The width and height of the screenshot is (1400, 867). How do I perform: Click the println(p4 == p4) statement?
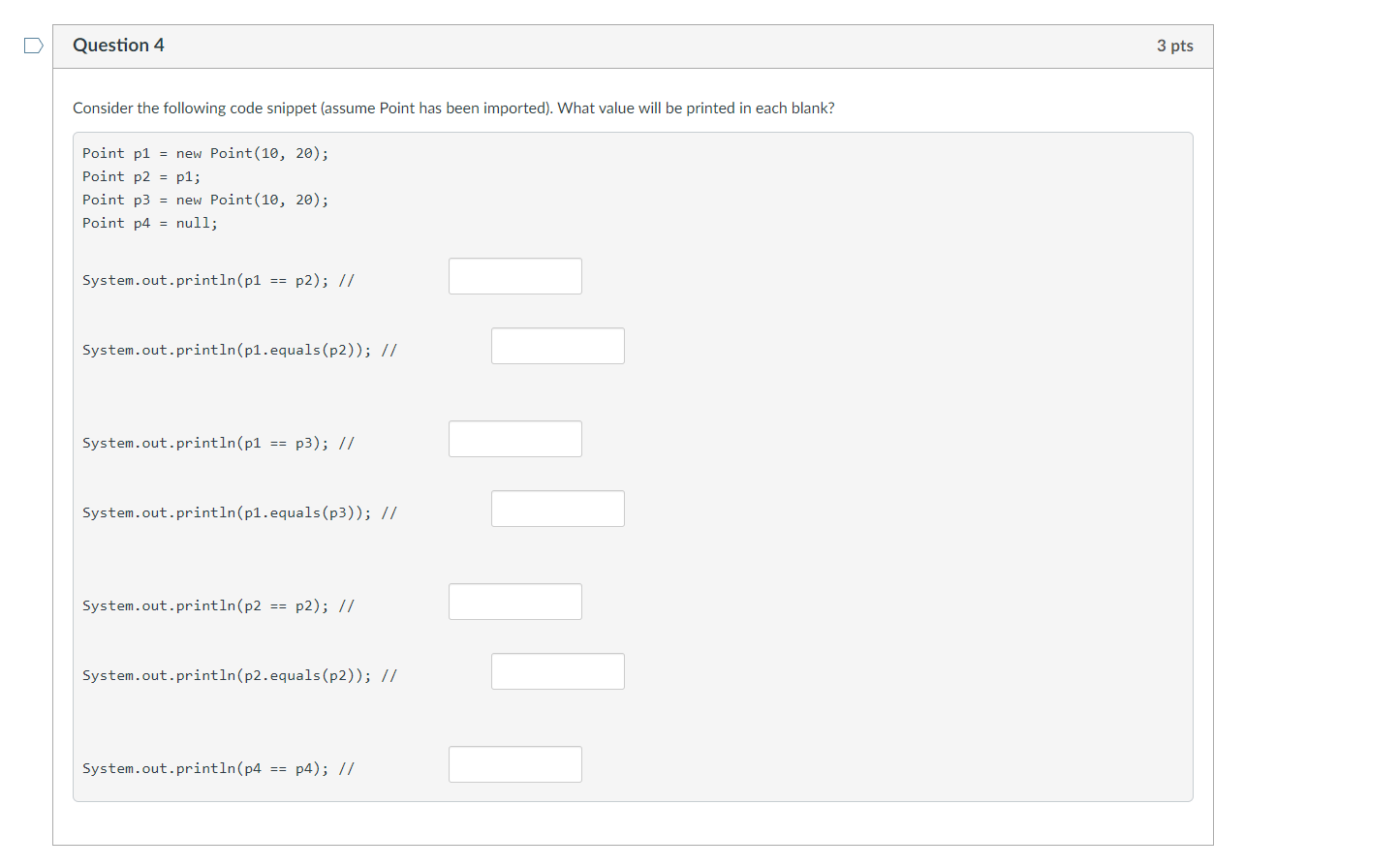pos(218,768)
